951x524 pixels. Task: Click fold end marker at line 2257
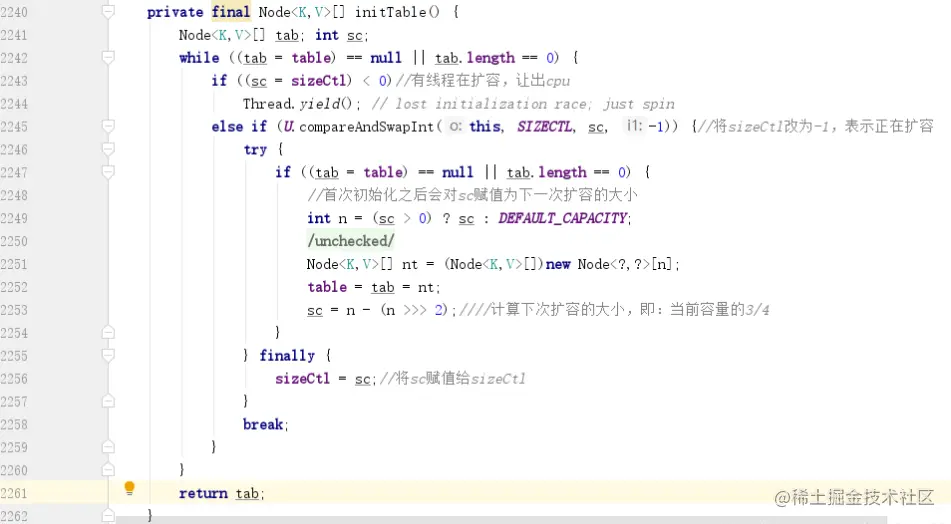point(108,401)
